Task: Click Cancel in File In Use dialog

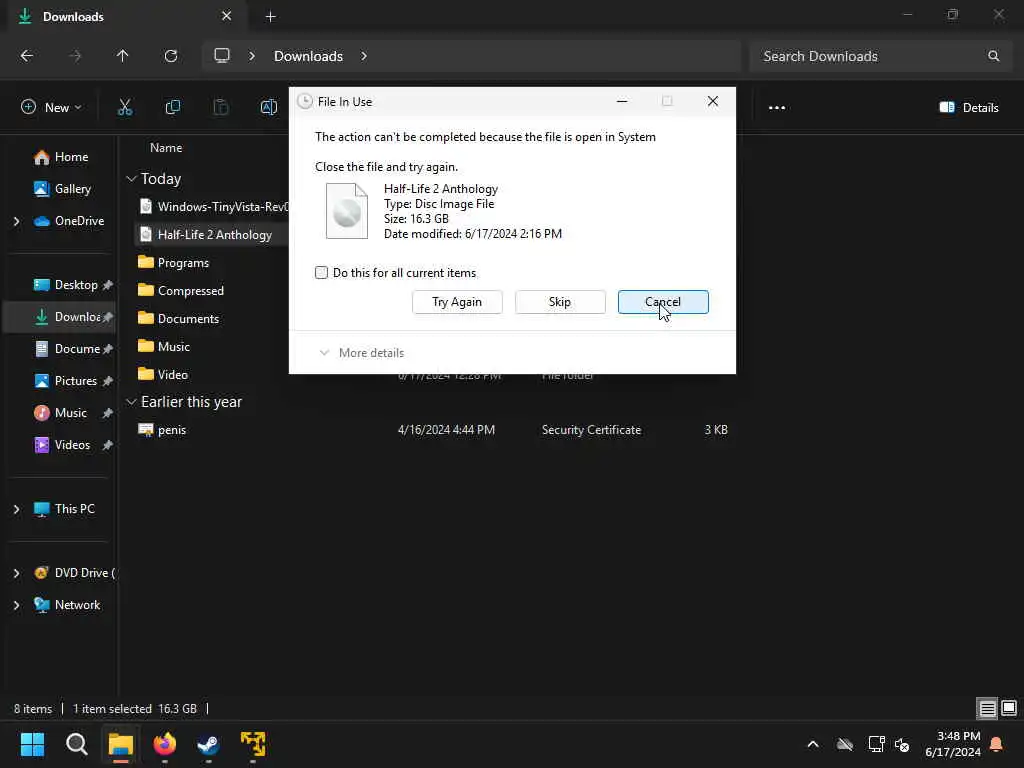Action: pos(663,302)
